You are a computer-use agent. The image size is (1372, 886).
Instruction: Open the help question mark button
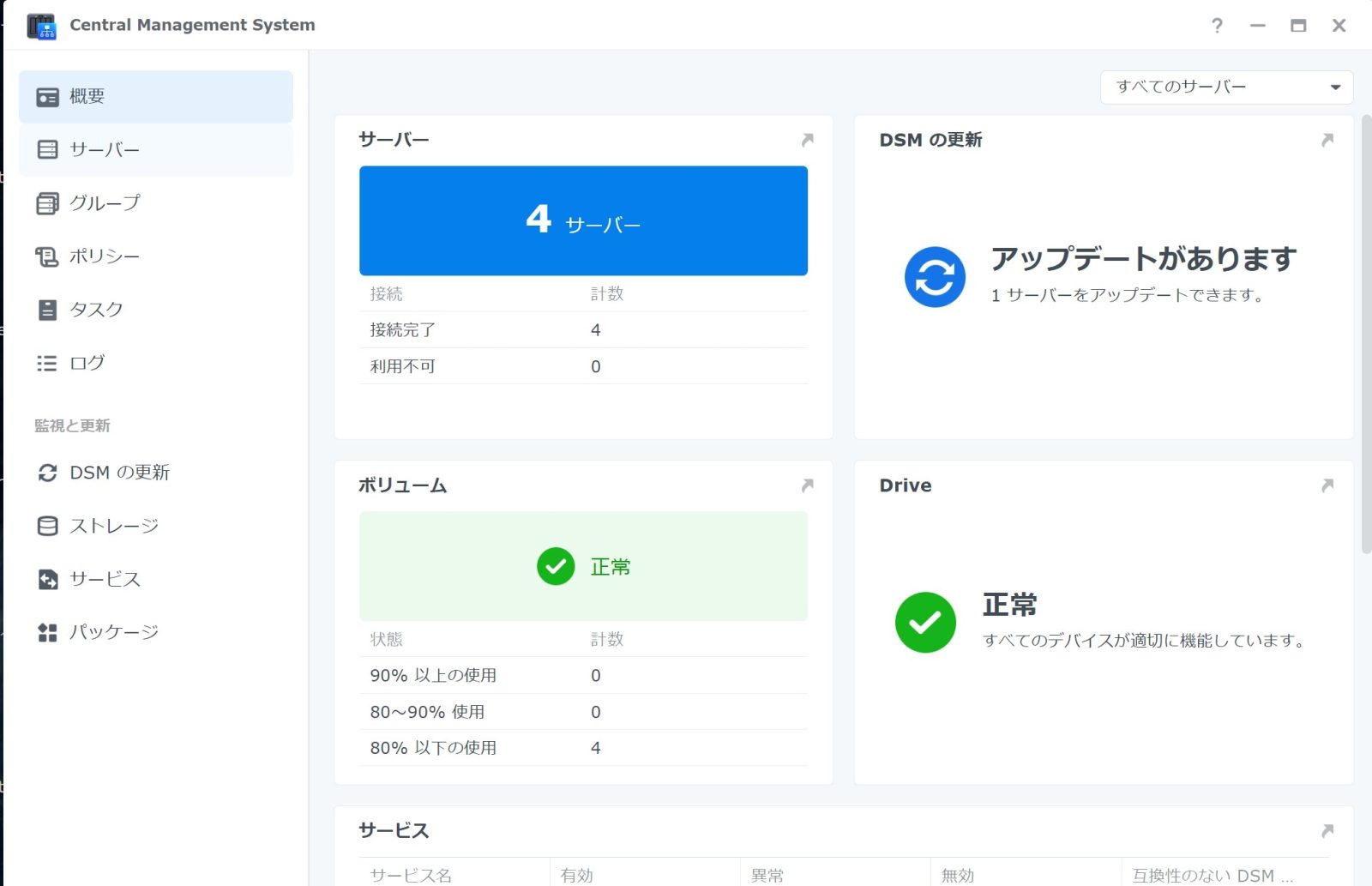(1217, 26)
